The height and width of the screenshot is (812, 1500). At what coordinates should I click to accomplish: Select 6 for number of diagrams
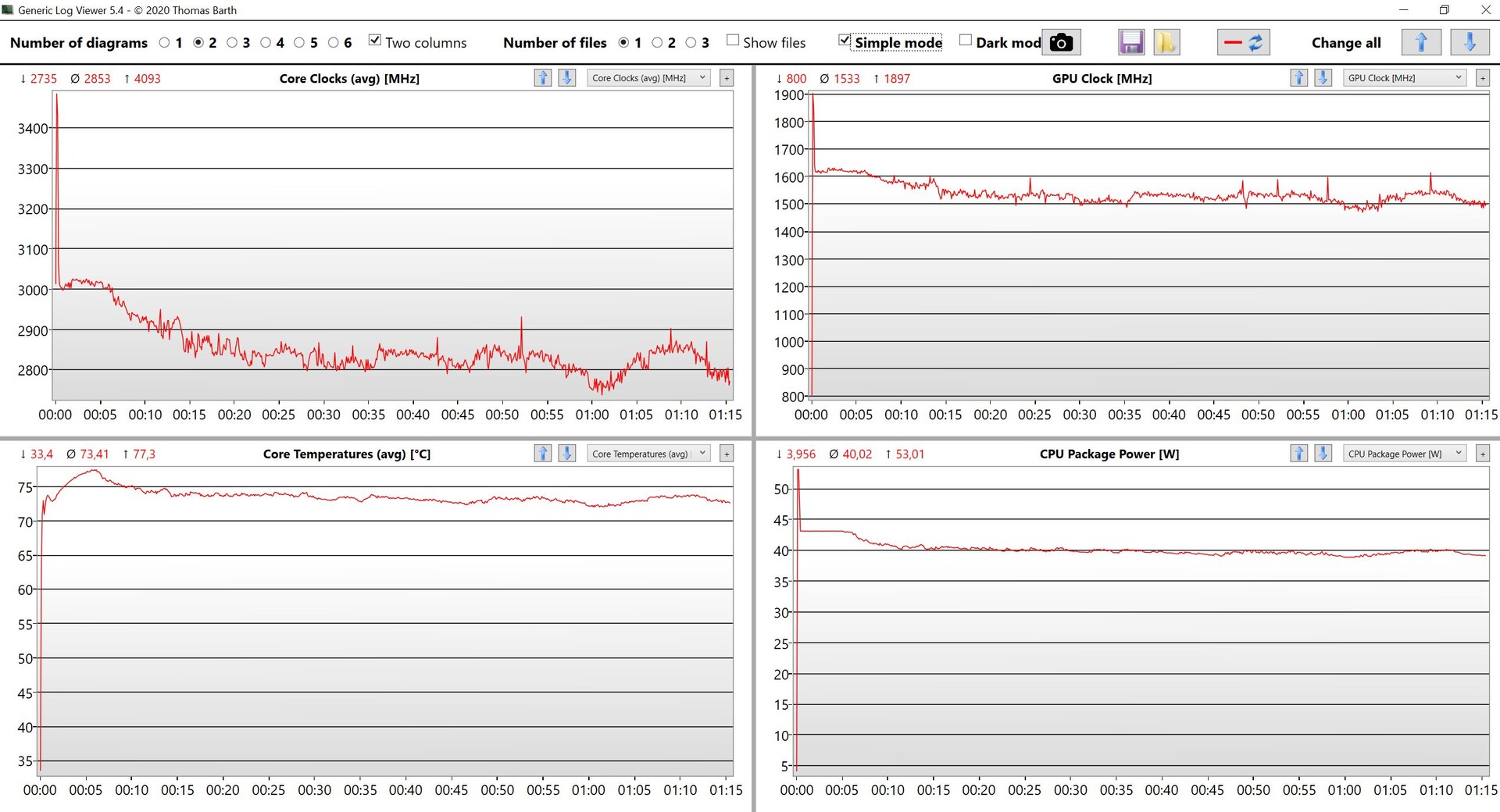[334, 43]
